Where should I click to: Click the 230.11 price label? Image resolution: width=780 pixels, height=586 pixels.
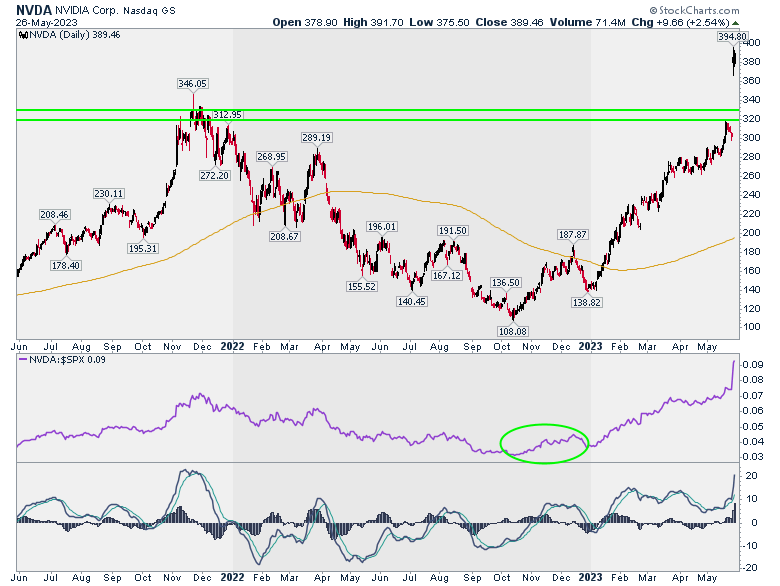coord(108,194)
